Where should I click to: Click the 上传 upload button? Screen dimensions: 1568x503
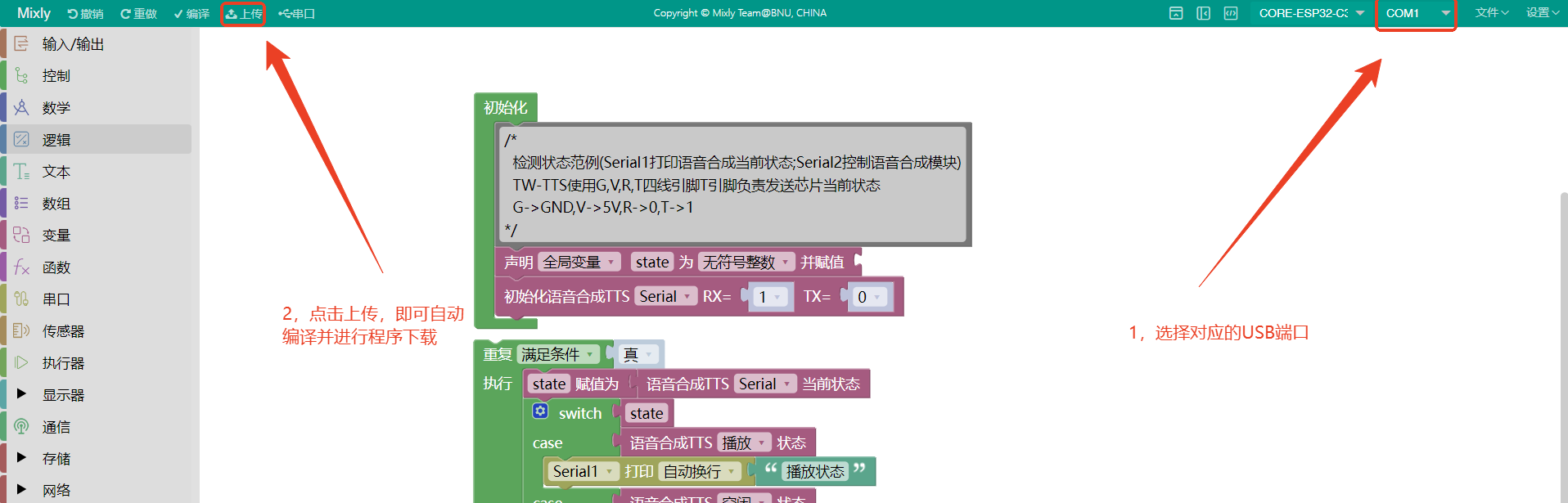tap(244, 14)
